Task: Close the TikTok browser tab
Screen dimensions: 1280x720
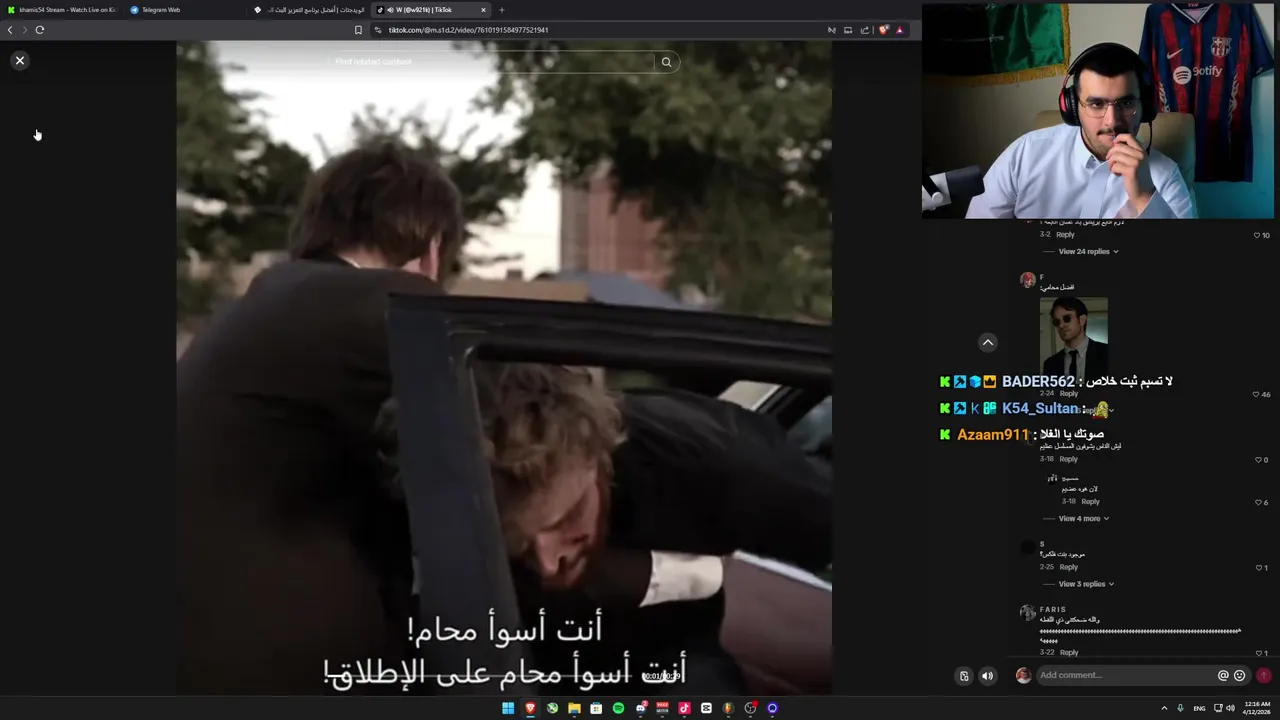Action: click(x=483, y=10)
